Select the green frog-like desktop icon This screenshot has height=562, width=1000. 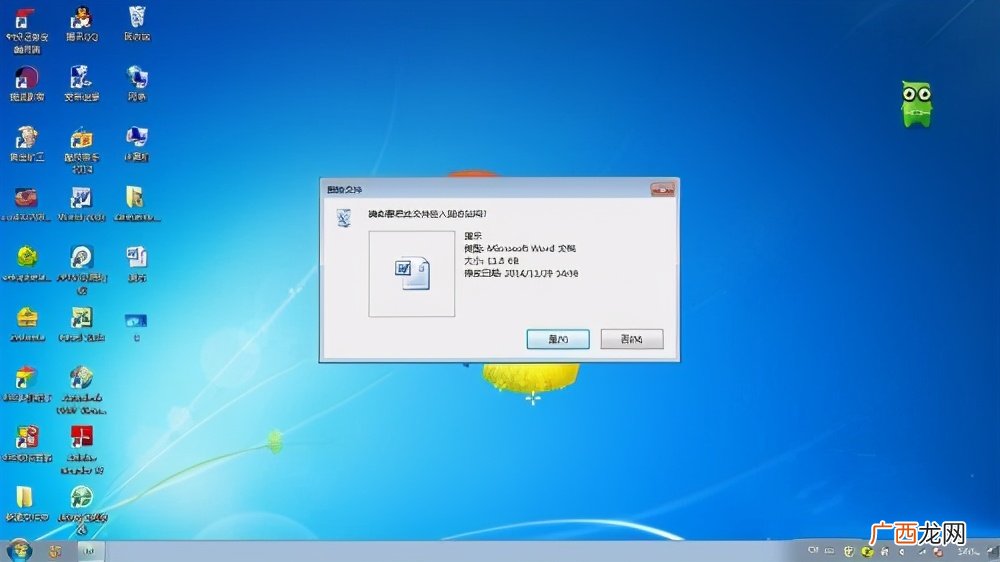point(27,264)
